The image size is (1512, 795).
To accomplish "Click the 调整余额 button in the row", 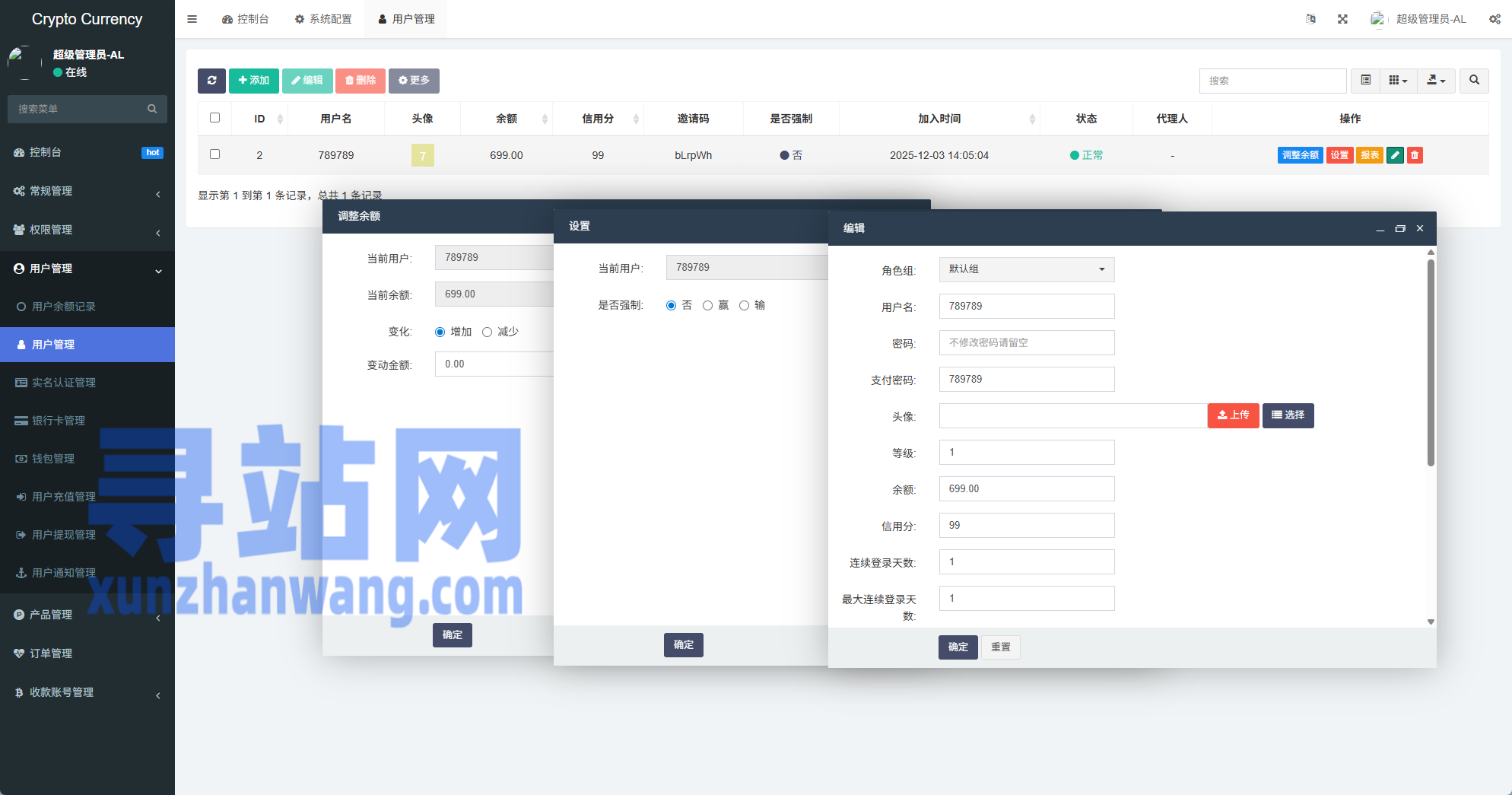I will pos(1300,155).
